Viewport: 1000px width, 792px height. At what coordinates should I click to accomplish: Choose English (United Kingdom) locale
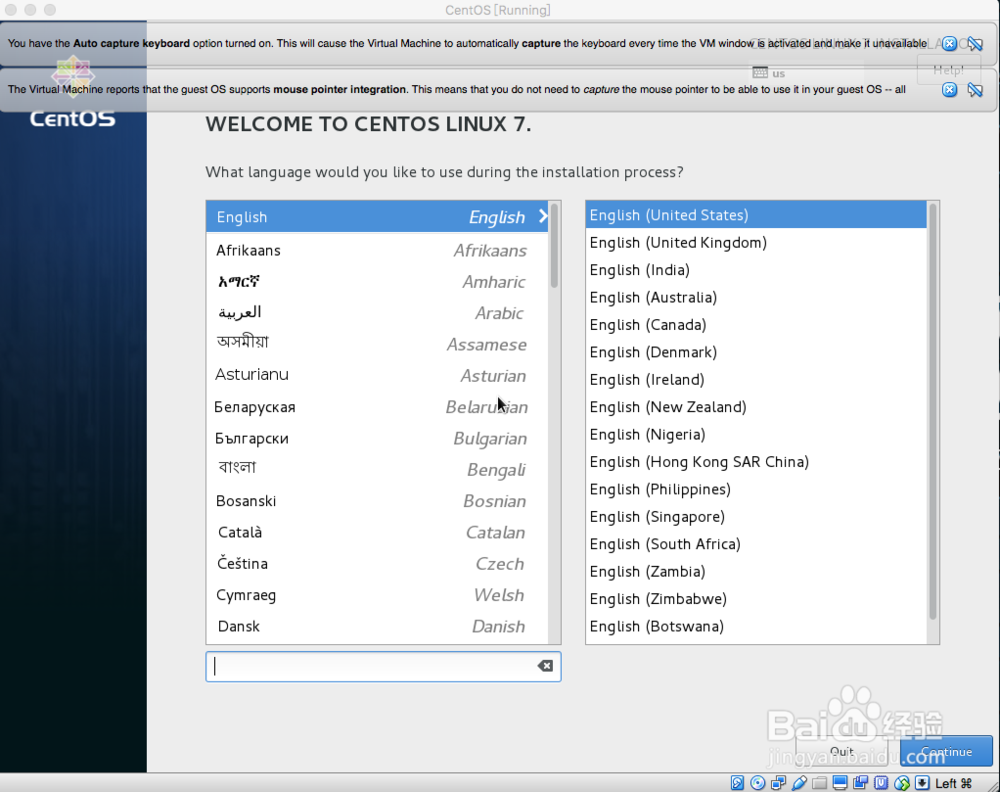coord(756,242)
